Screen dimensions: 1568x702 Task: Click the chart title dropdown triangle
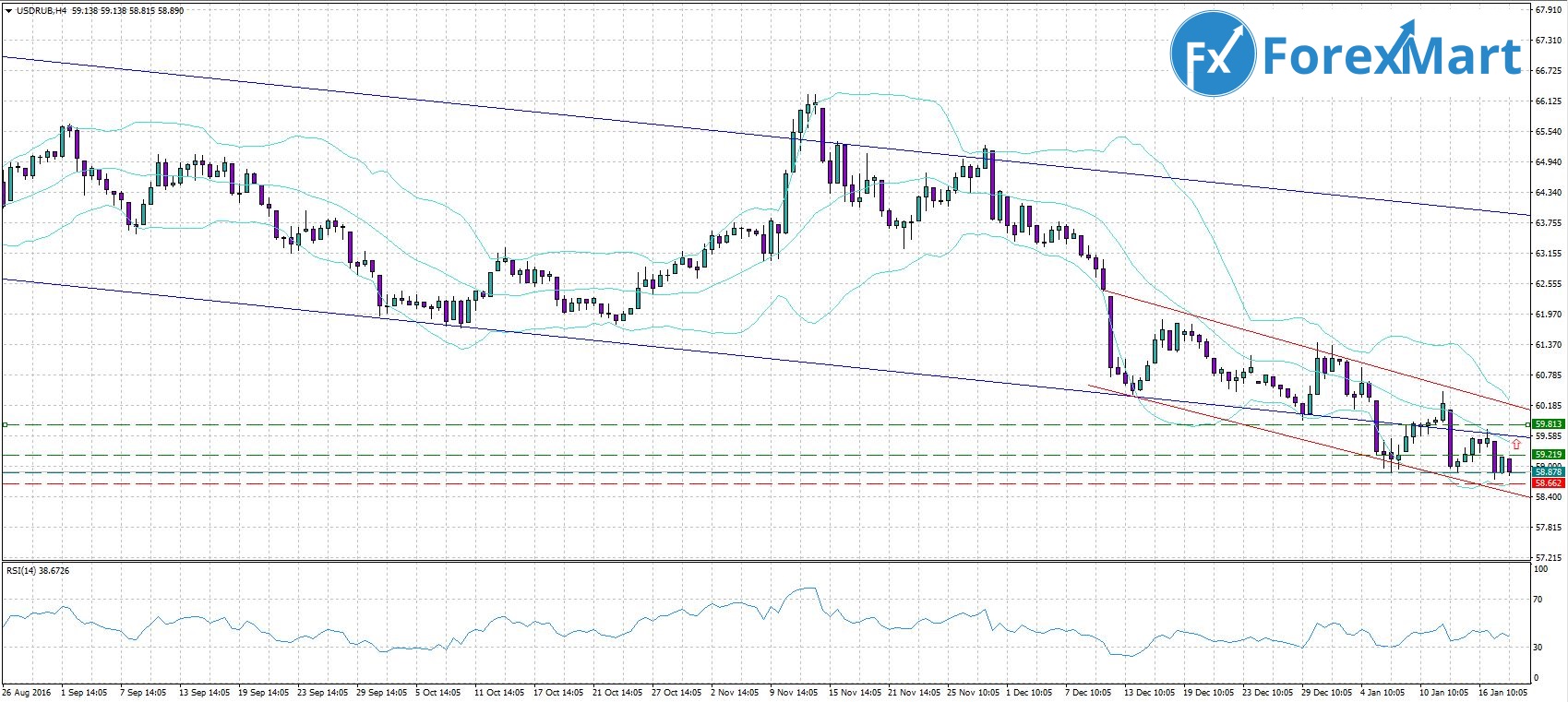8,11
